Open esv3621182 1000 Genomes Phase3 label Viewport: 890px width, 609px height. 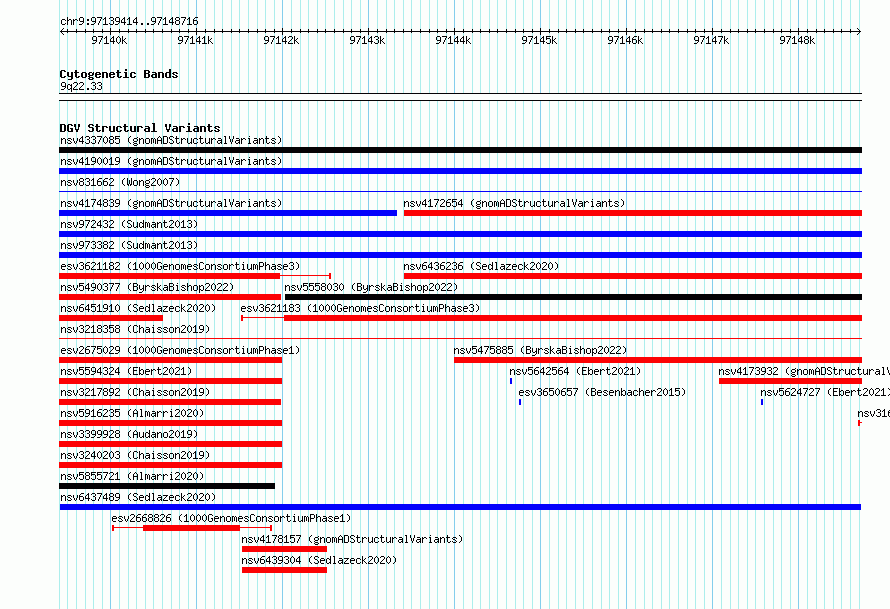click(180, 266)
